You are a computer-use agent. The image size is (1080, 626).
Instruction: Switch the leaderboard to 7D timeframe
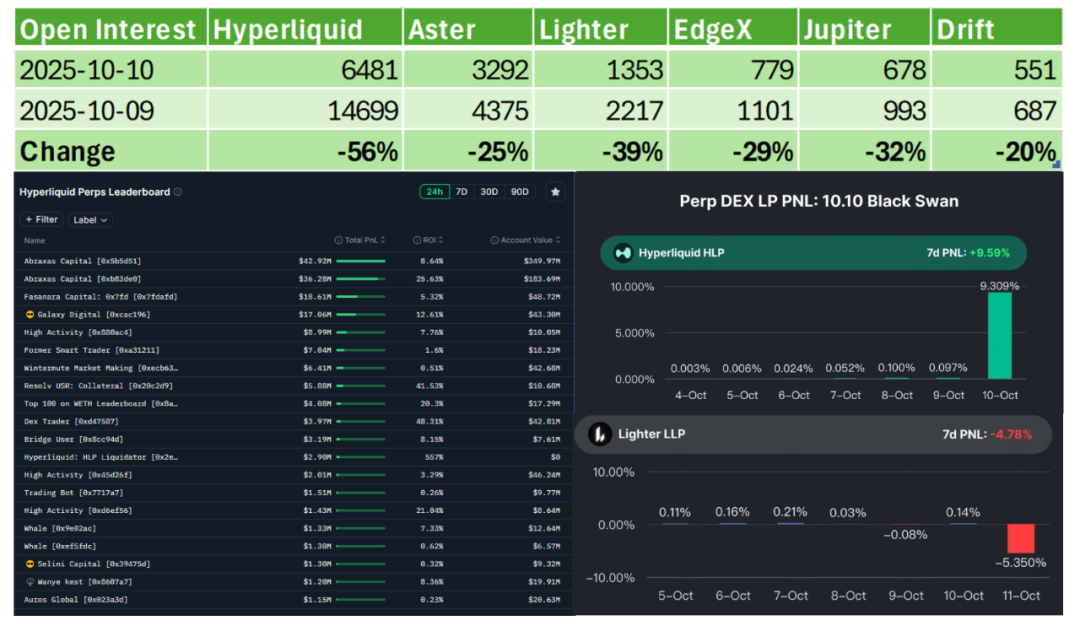click(x=461, y=192)
